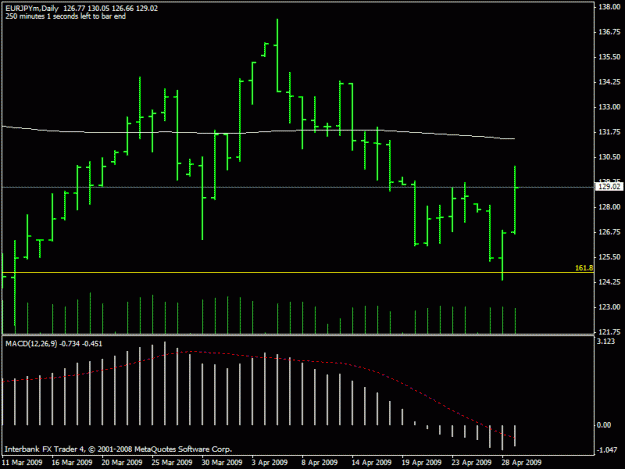Click the MACD scale value 3.123

pyautogui.click(x=606, y=341)
